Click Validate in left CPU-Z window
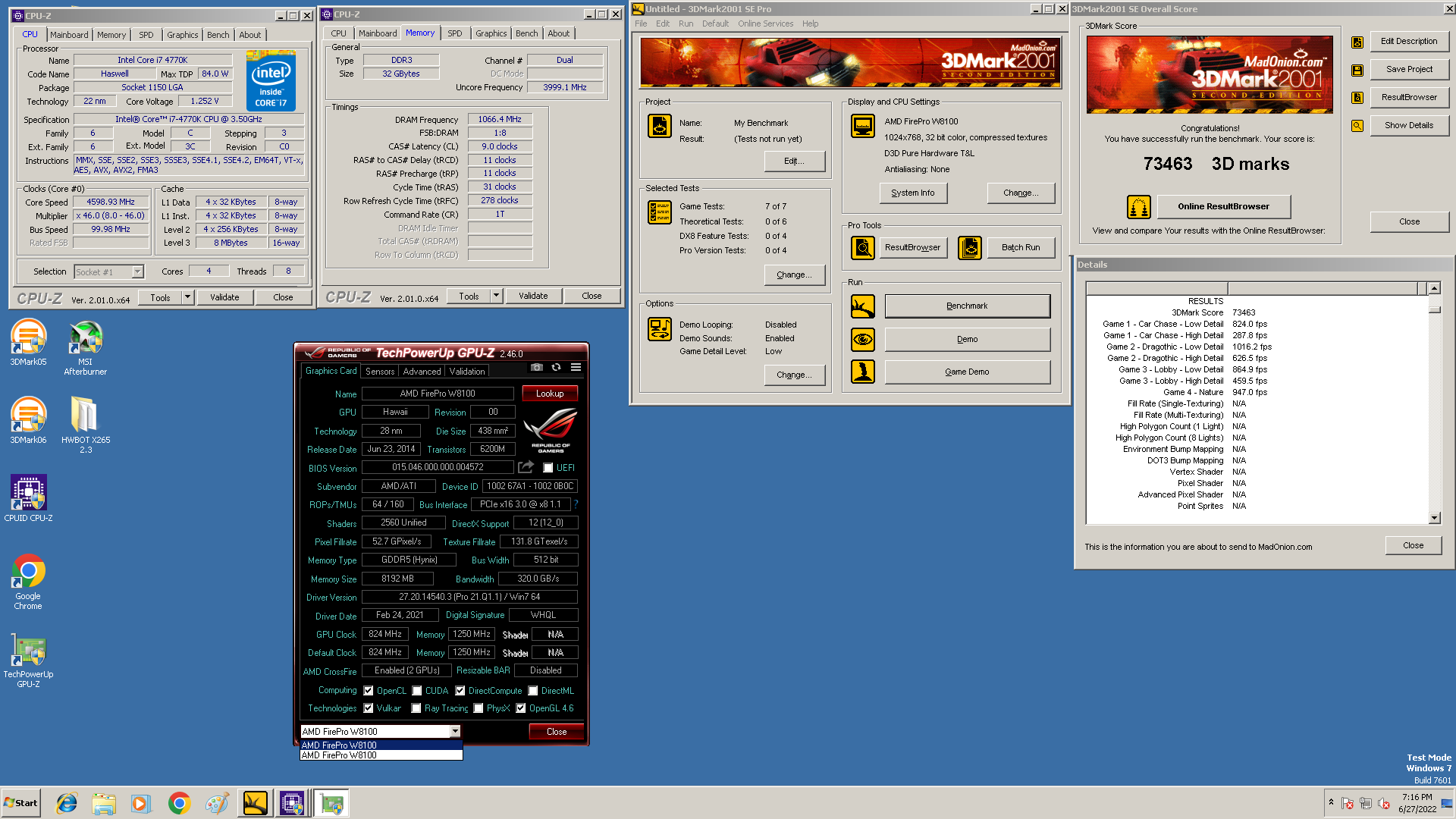 (224, 297)
